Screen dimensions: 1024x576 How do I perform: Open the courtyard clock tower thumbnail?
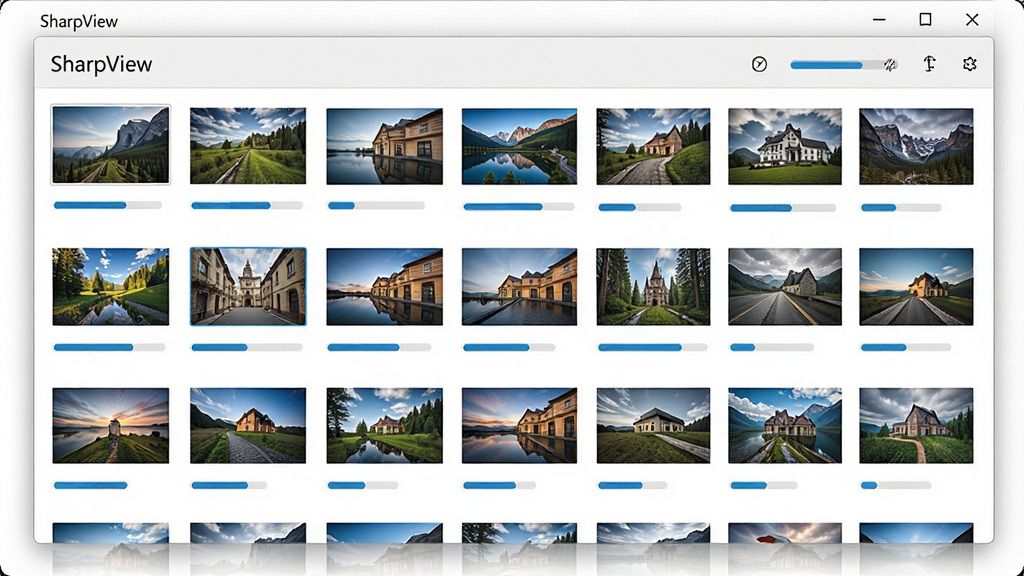click(248, 286)
